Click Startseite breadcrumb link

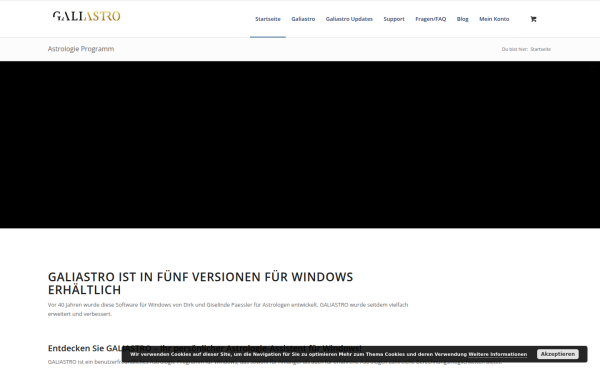point(540,49)
